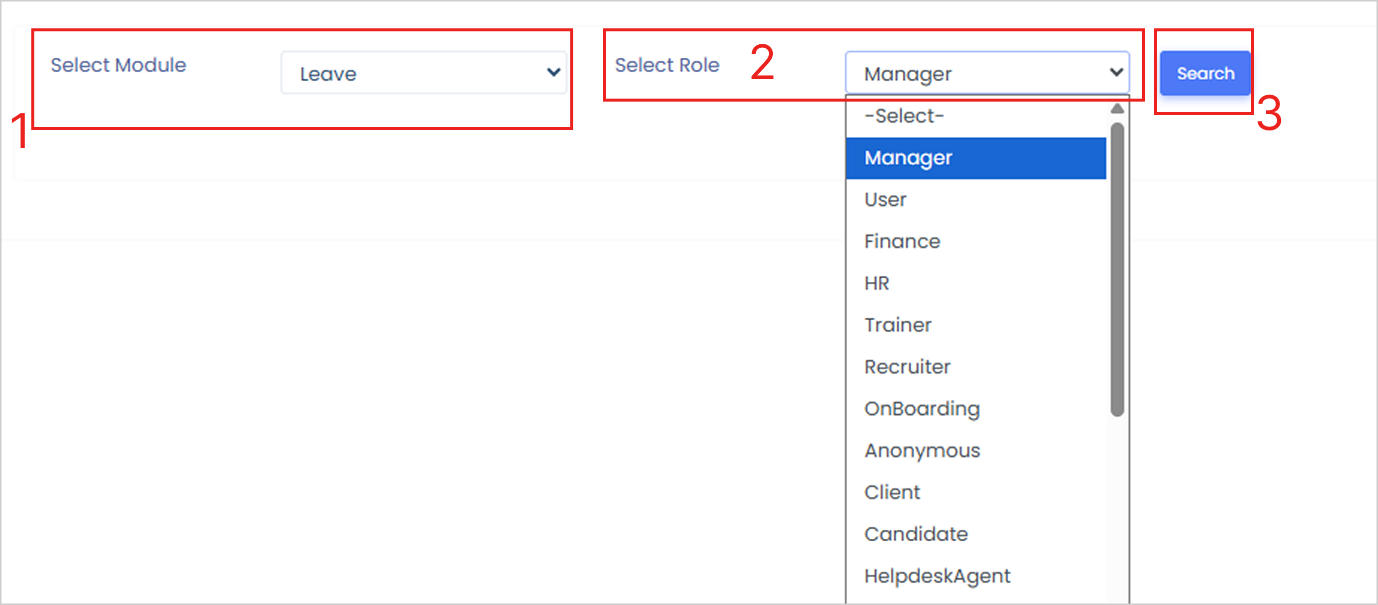Choose the -Select- placeholder option
This screenshot has height=605, width=1378.
(x=904, y=116)
